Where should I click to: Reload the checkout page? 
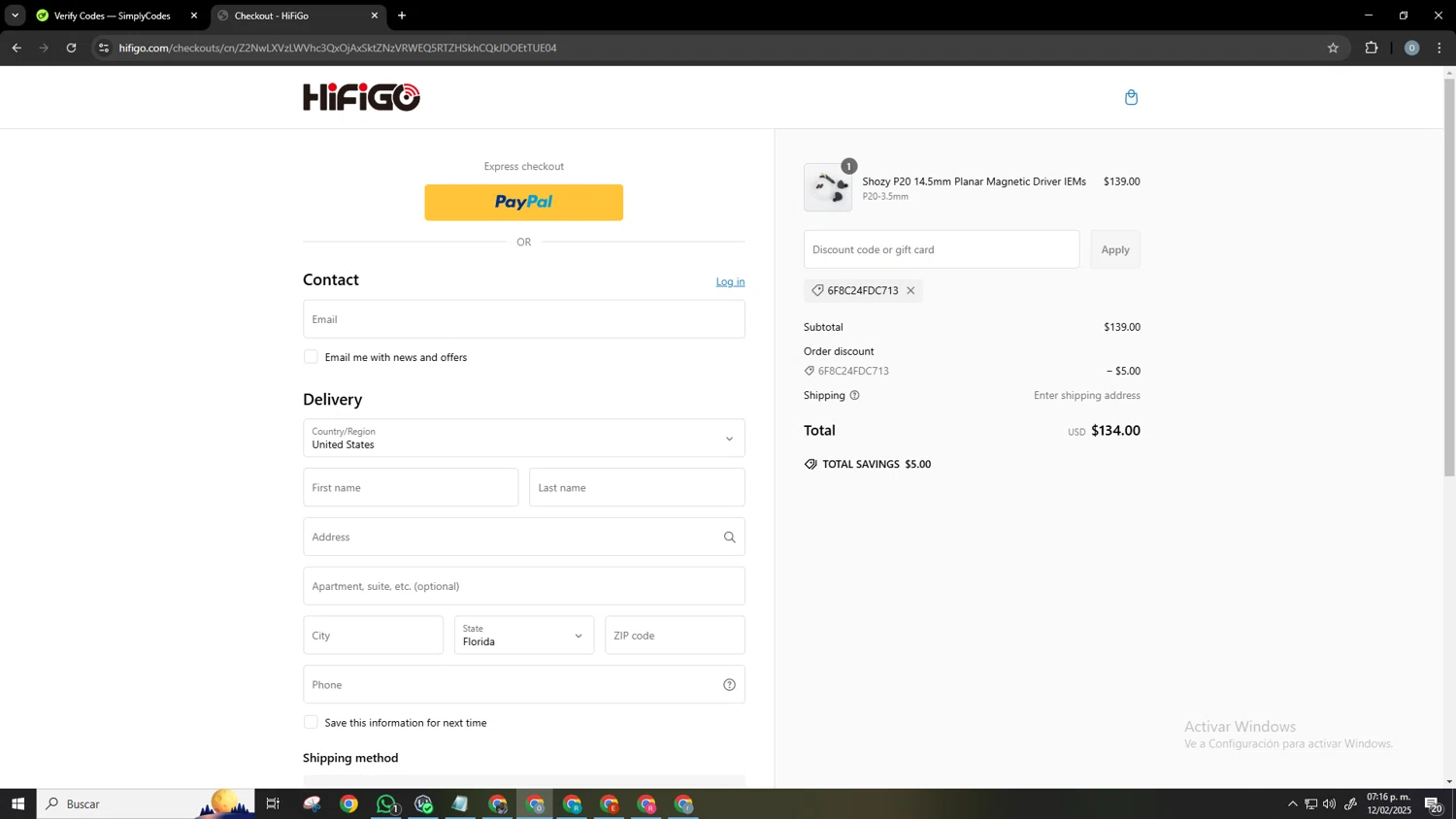[x=71, y=48]
